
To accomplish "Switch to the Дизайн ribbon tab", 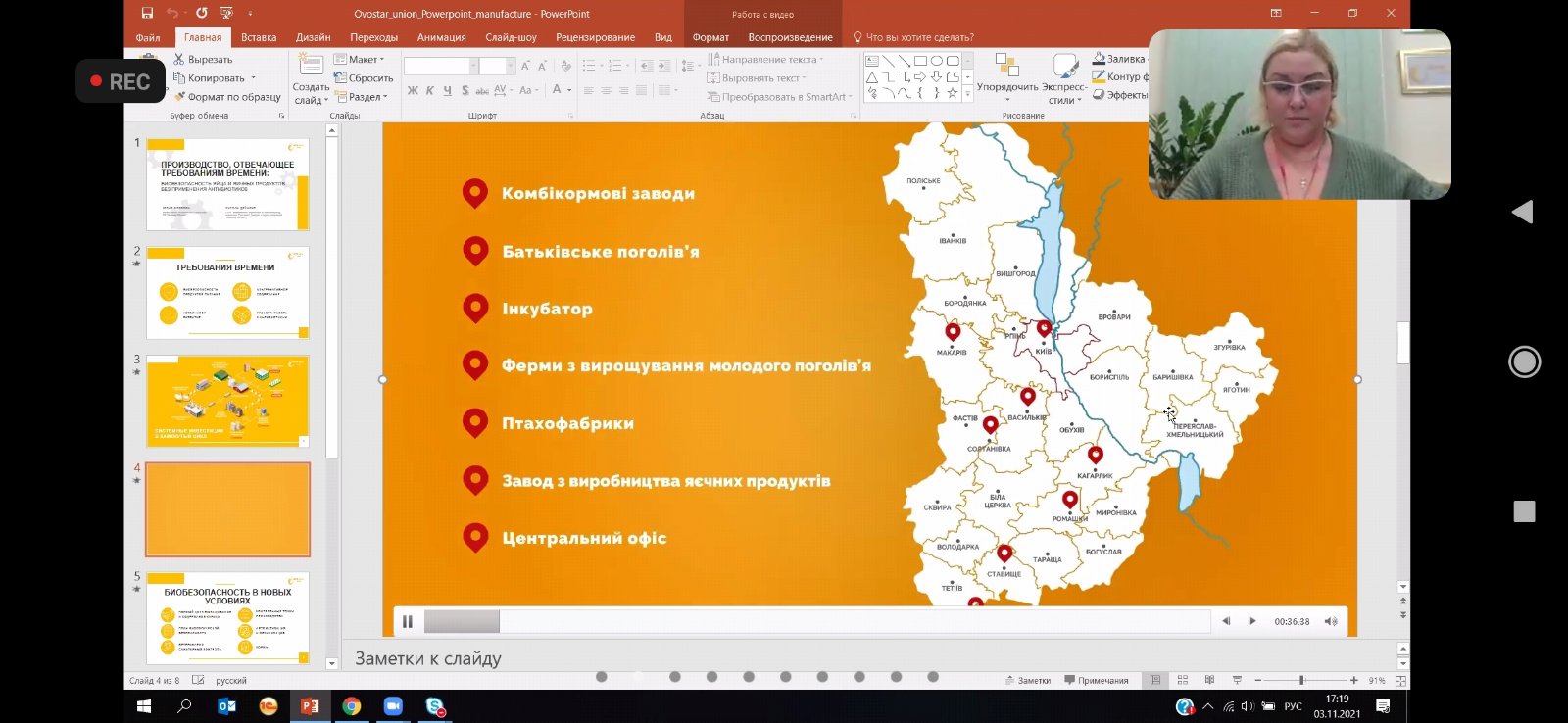I will 314,37.
